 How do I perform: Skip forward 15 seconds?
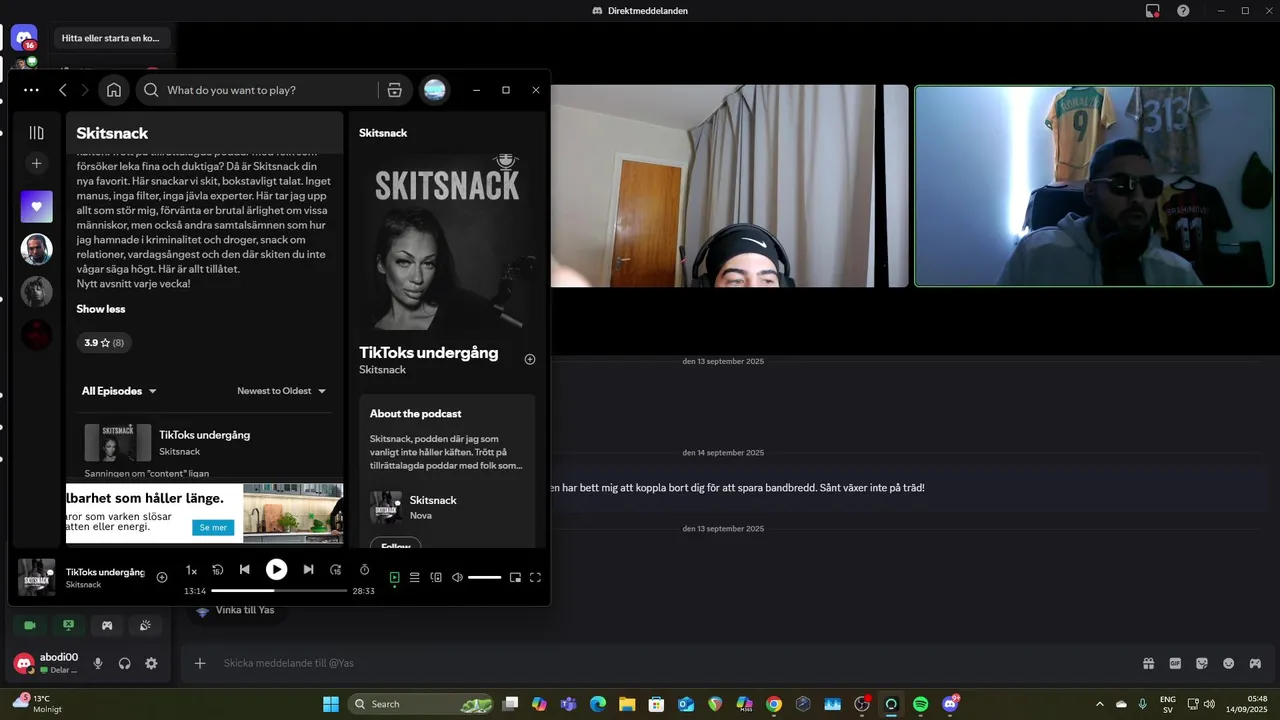(336, 570)
